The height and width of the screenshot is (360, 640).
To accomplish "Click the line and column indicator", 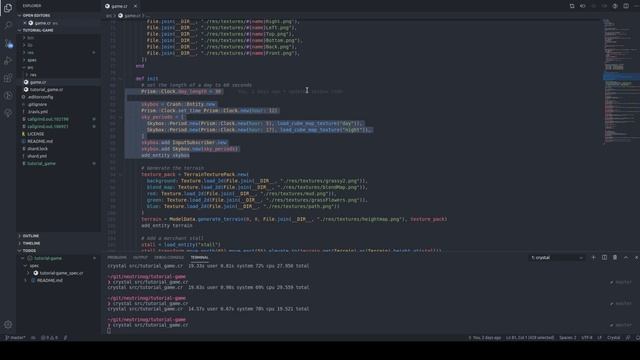I will coord(530,338).
